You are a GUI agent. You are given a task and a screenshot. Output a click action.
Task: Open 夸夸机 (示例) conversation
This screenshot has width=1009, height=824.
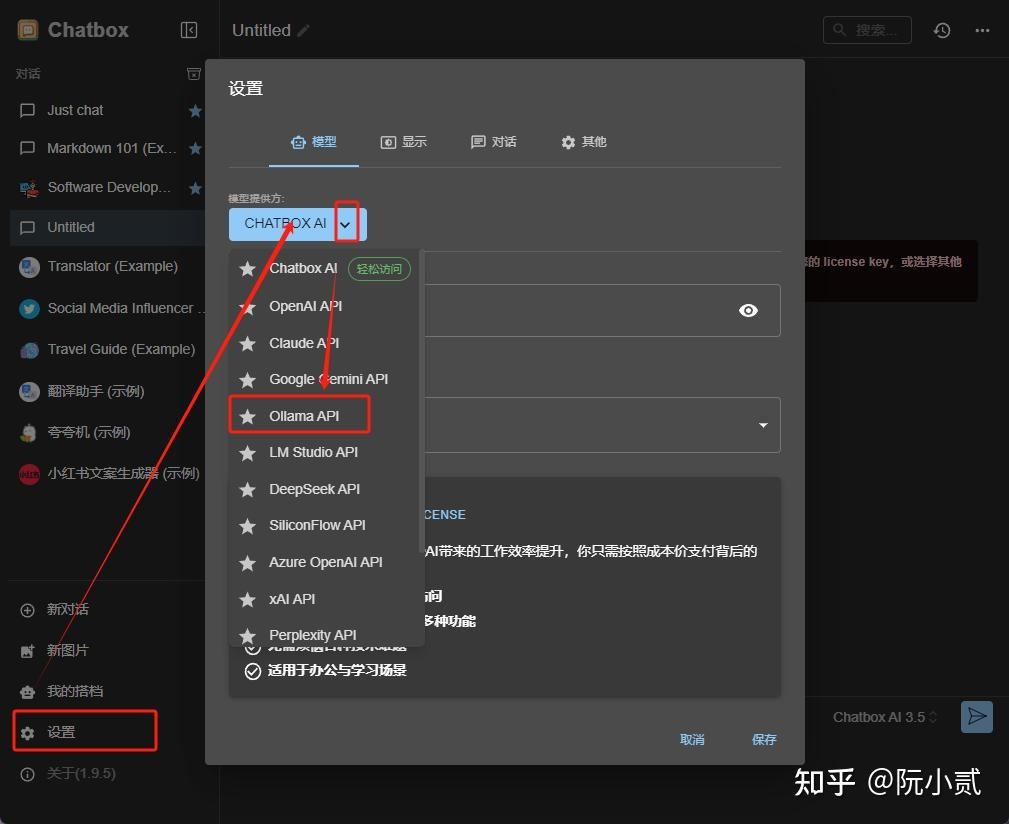click(107, 432)
